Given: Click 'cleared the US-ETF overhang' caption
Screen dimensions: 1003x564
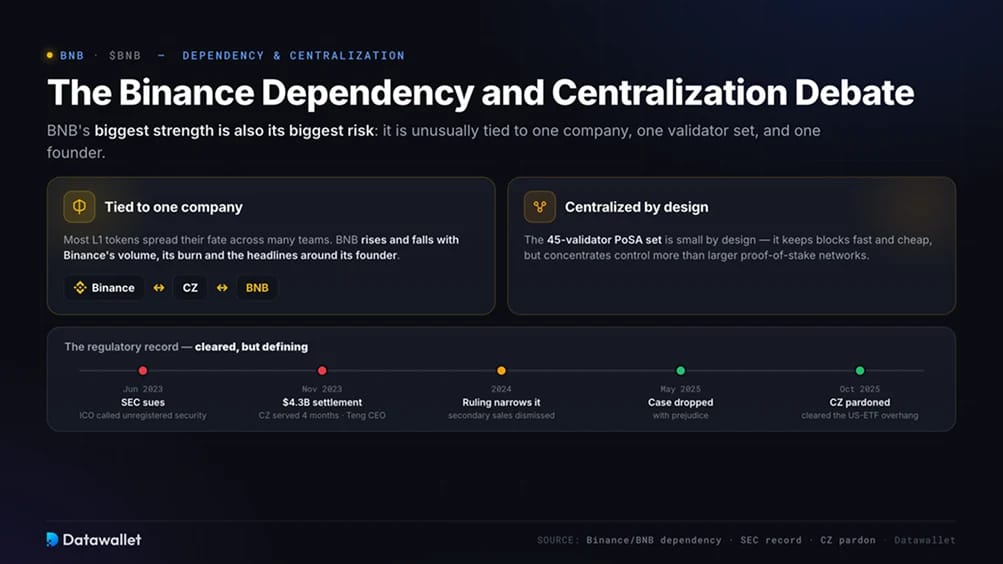Looking at the screenshot, I should click(x=860, y=416).
